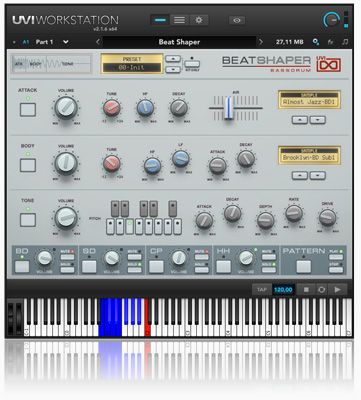Viewport: 361px width, 400px height.
Task: Click the ATK BODY TONE waveform display
Action: 51,63
